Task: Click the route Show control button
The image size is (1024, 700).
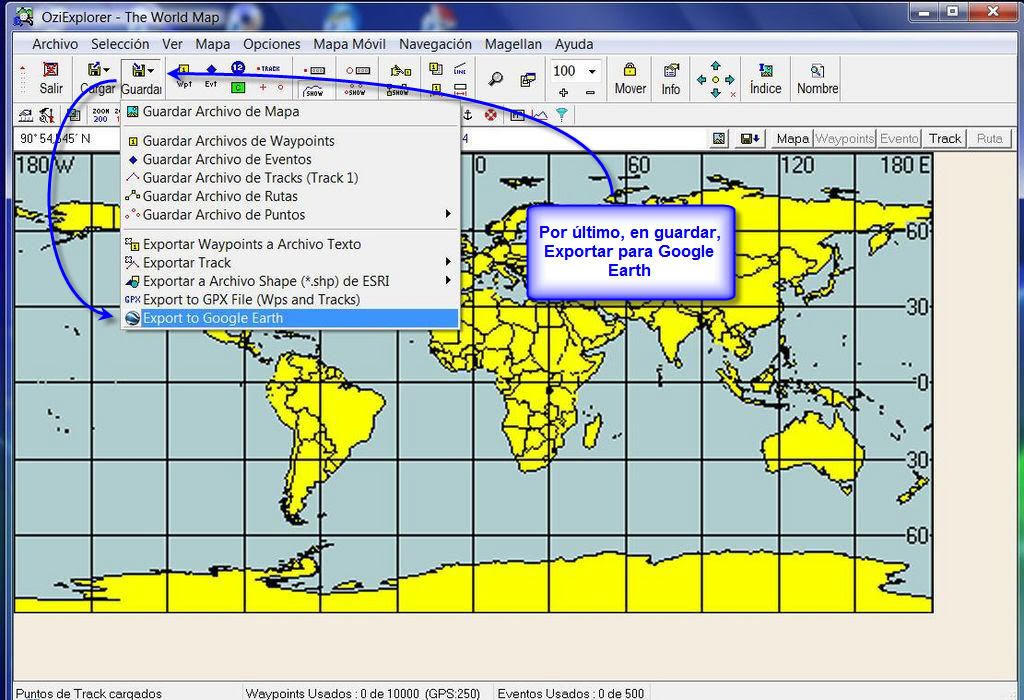Action: pos(357,91)
